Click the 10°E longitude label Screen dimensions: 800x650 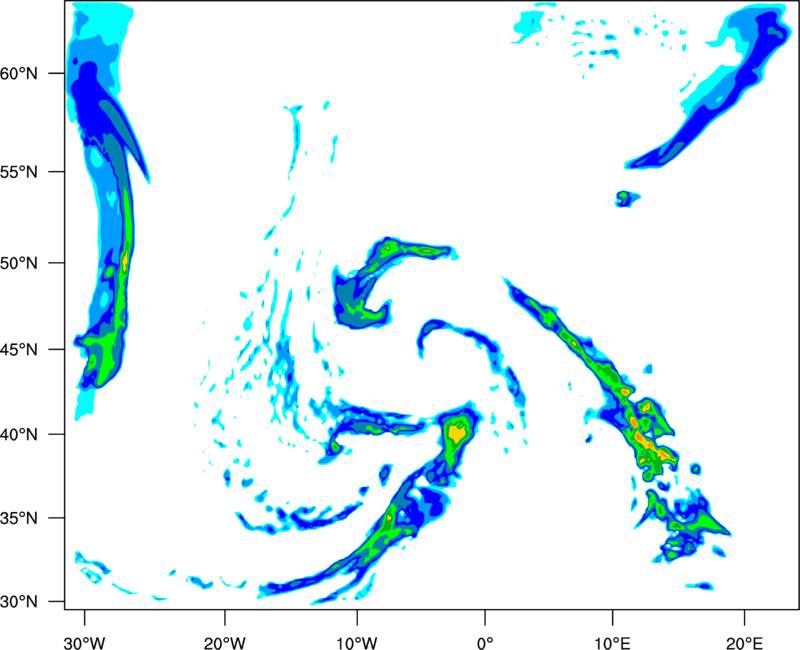click(612, 643)
